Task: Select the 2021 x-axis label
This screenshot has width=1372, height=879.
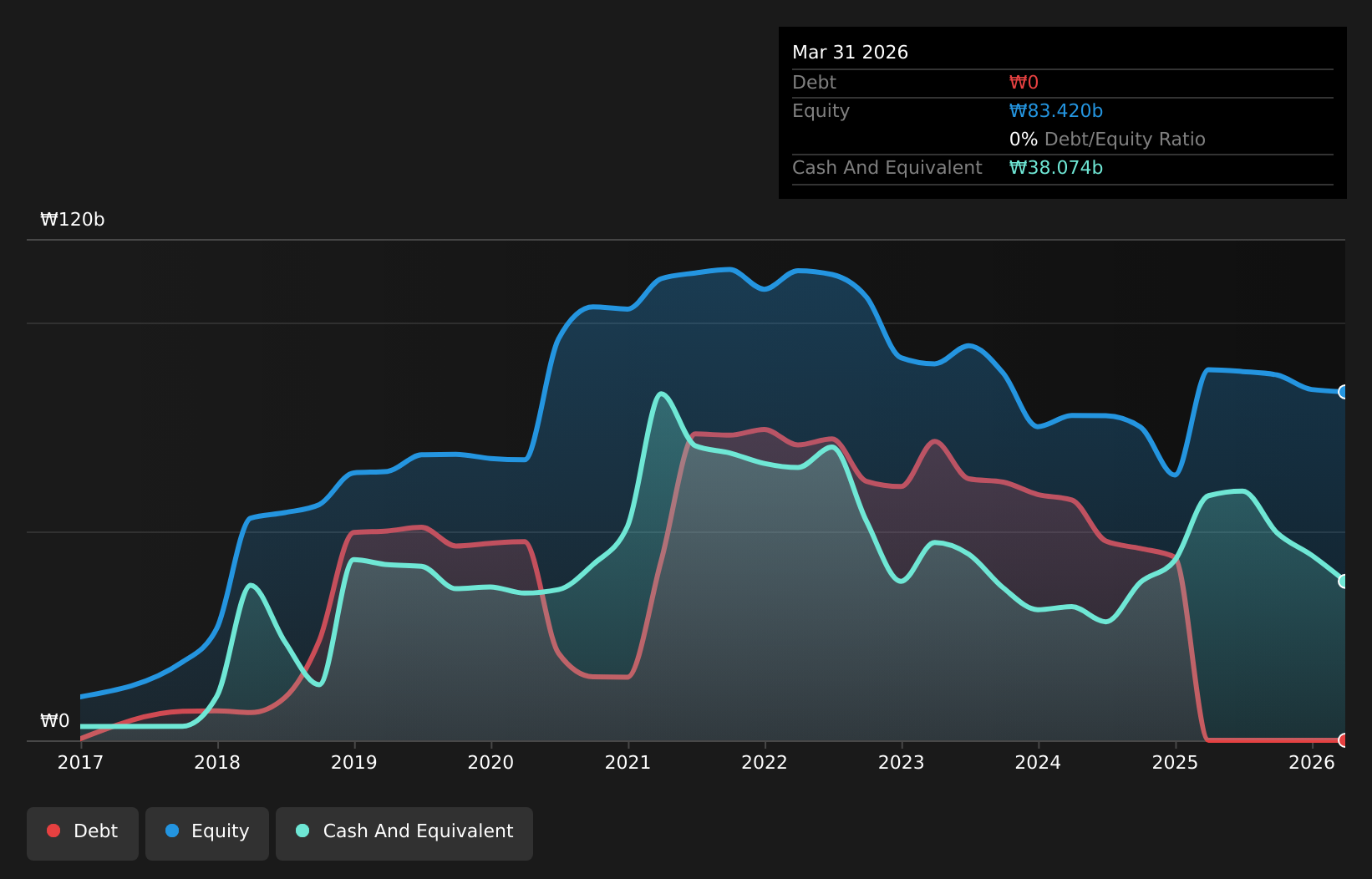Action: coord(628,763)
